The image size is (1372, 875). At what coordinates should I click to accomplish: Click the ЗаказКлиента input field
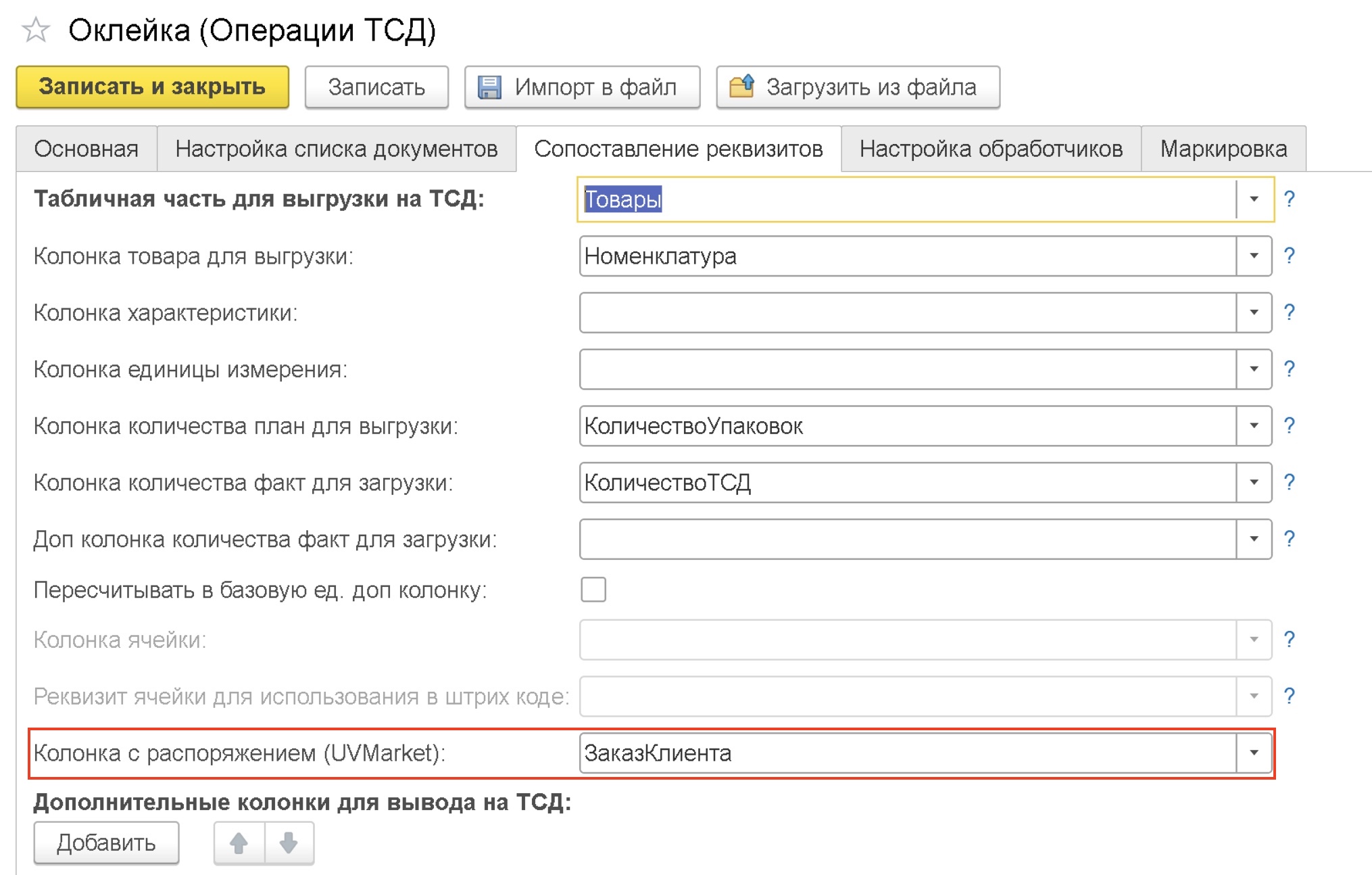click(x=908, y=753)
